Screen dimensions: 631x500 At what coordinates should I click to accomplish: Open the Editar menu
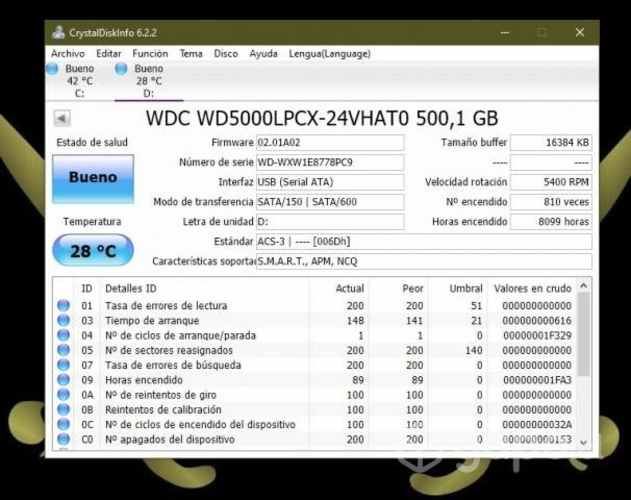[108, 54]
